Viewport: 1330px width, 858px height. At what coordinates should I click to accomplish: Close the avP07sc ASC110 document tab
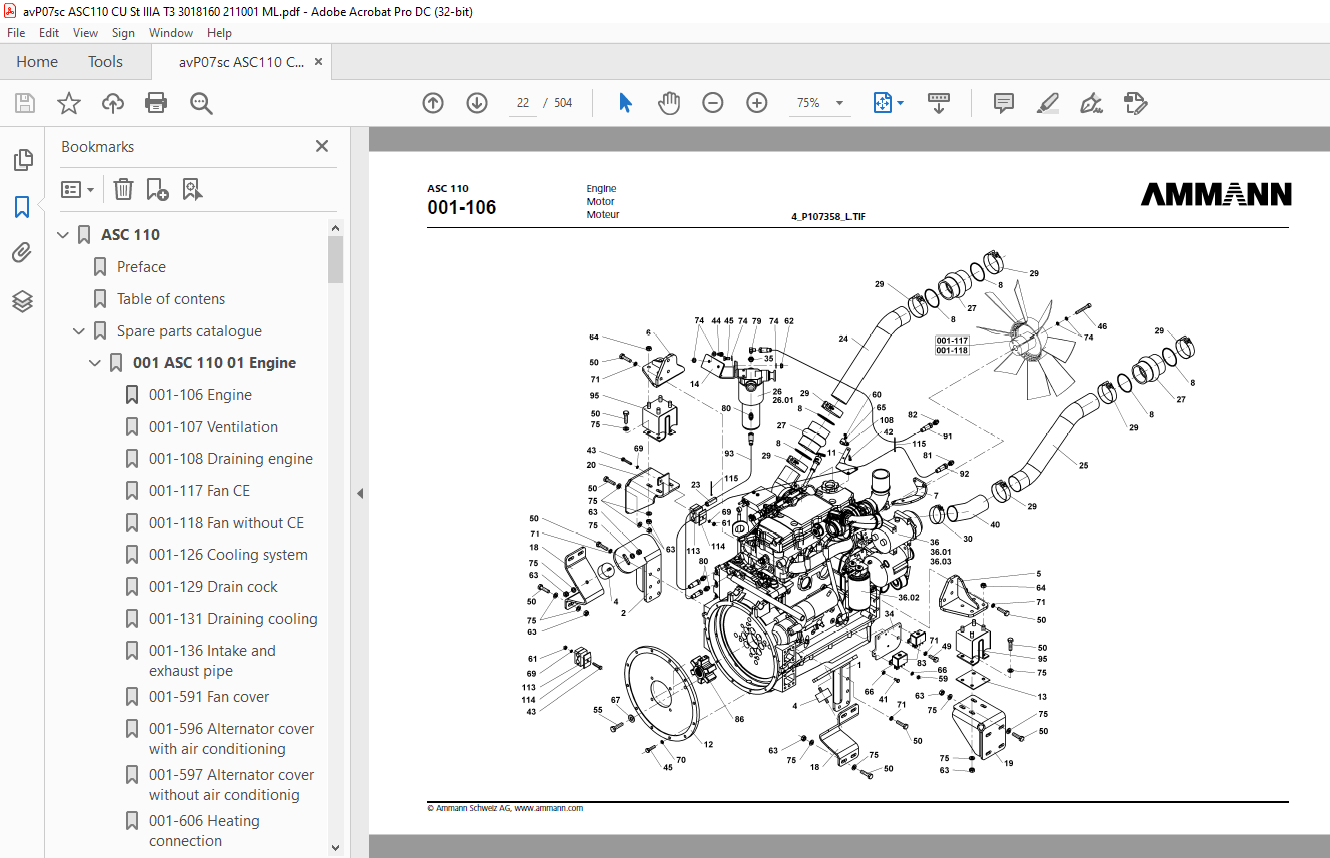[x=319, y=62]
